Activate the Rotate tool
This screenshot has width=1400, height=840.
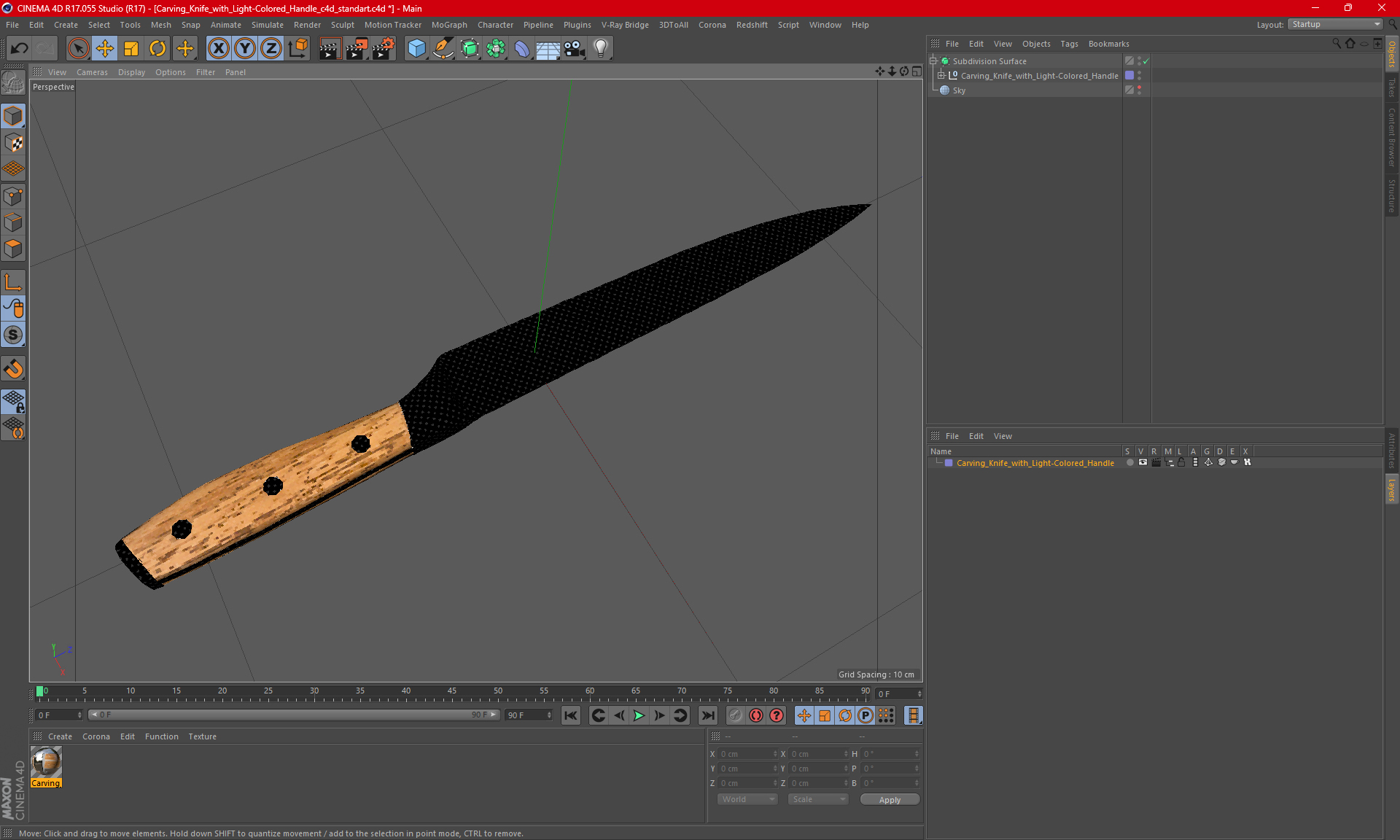pos(157,48)
